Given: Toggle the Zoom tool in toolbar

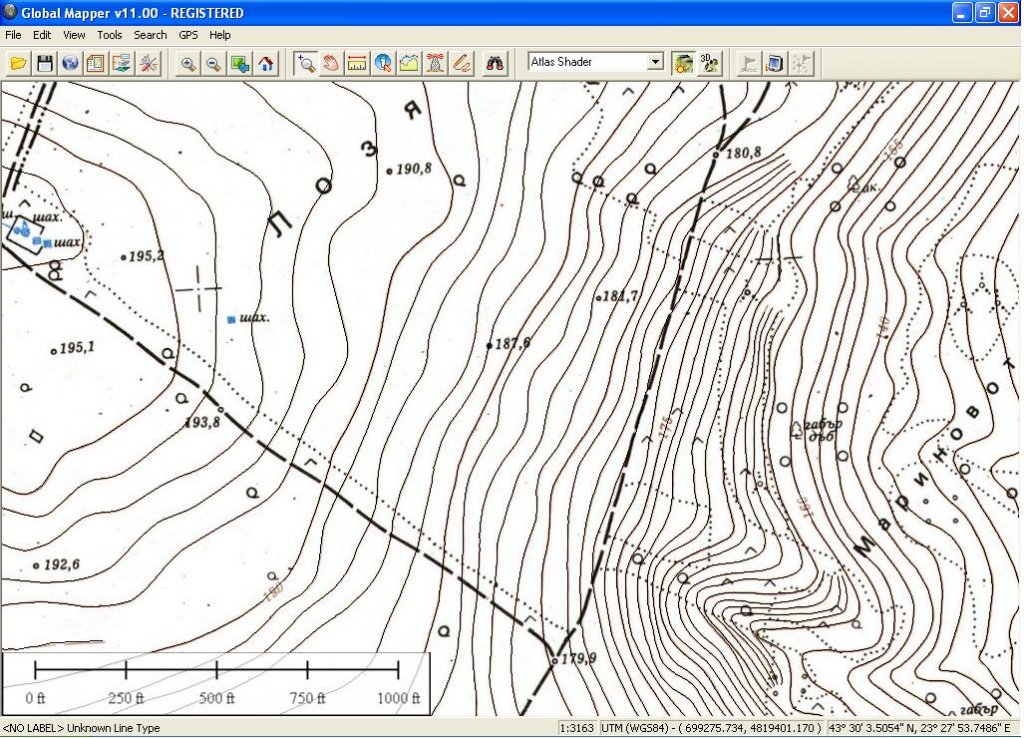Looking at the screenshot, I should tap(305, 63).
